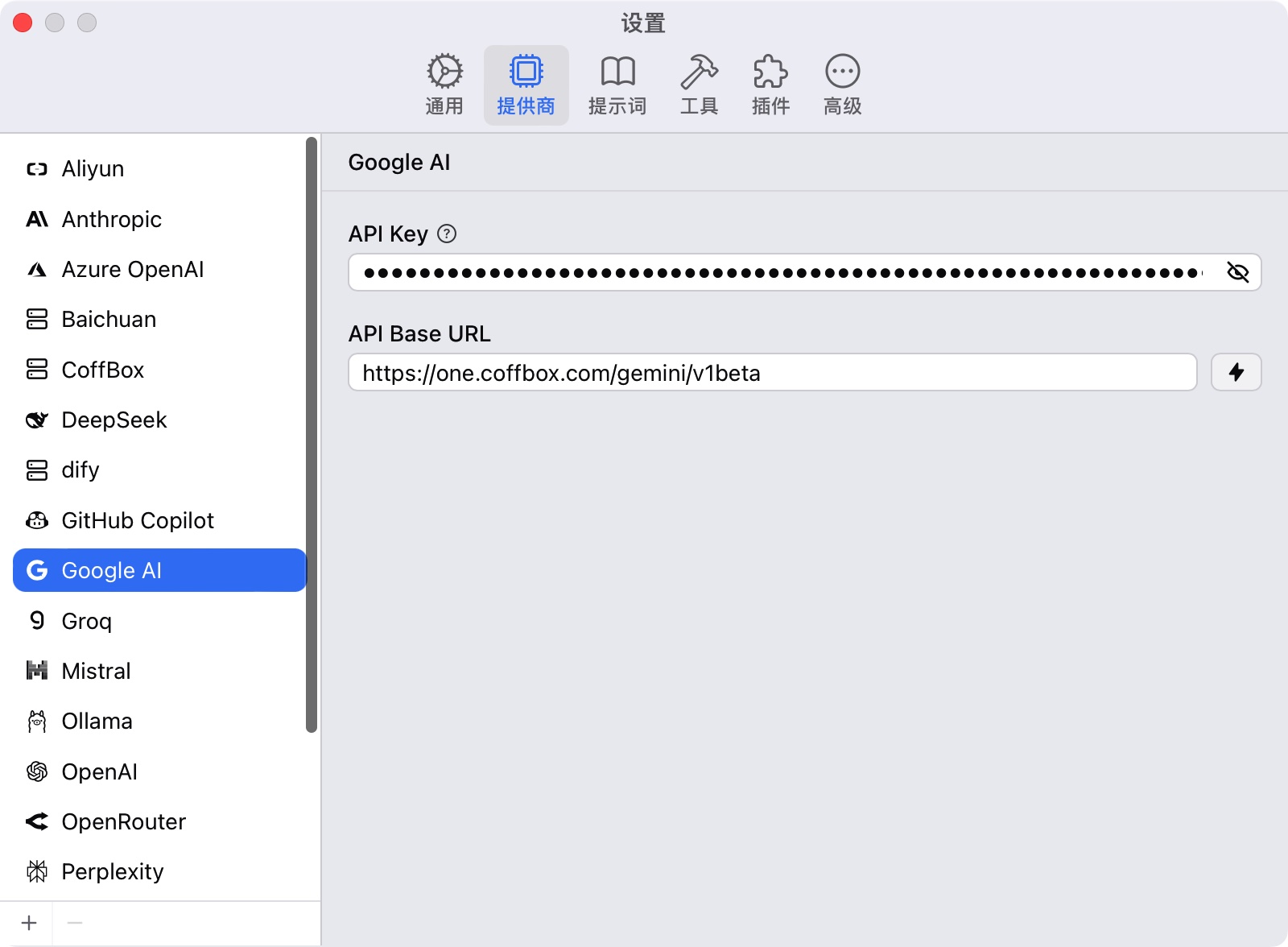Click the Perplexity logo icon
The width and height of the screenshot is (1288, 947).
[37, 871]
